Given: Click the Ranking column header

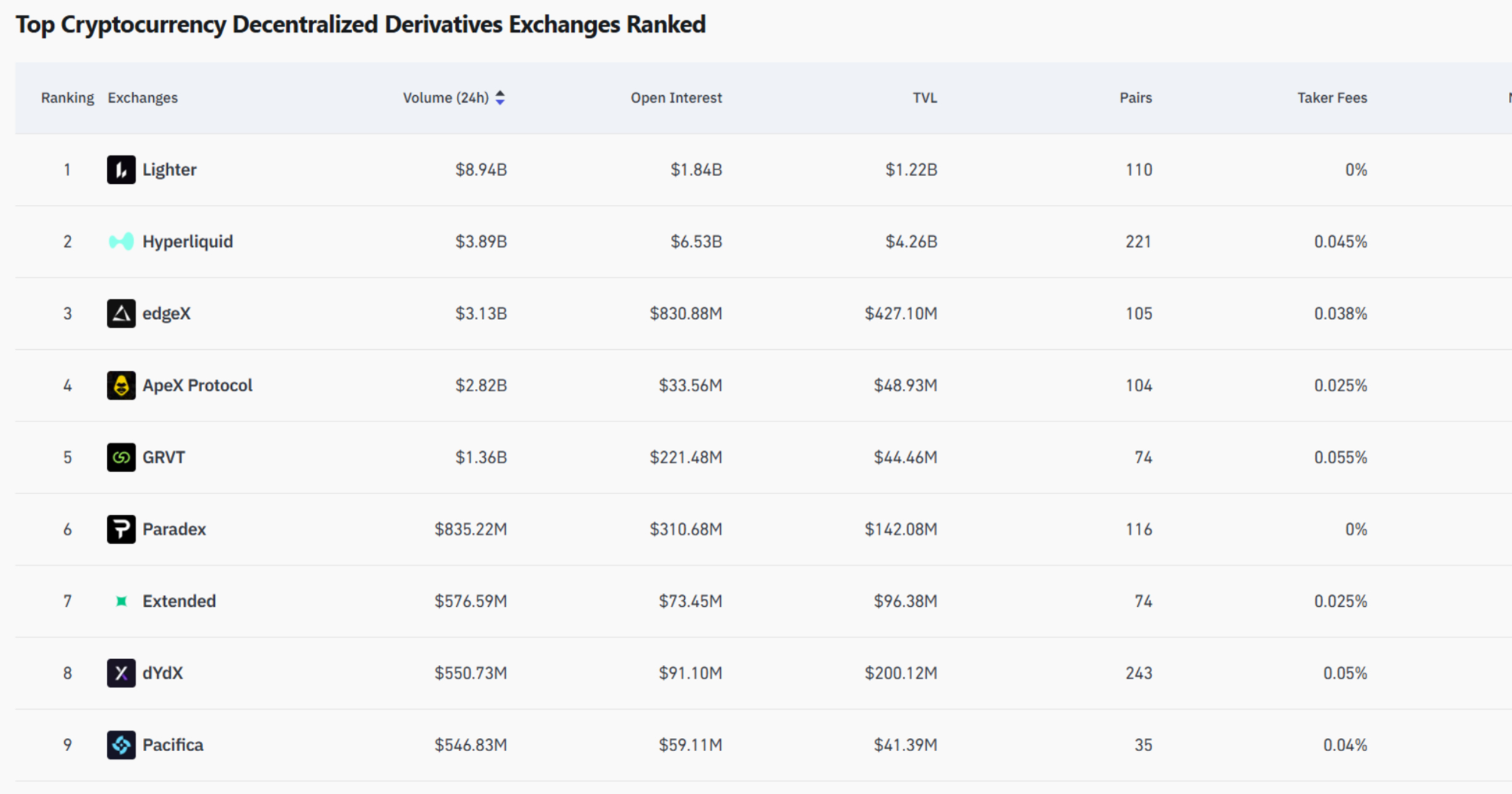Looking at the screenshot, I should click(67, 98).
